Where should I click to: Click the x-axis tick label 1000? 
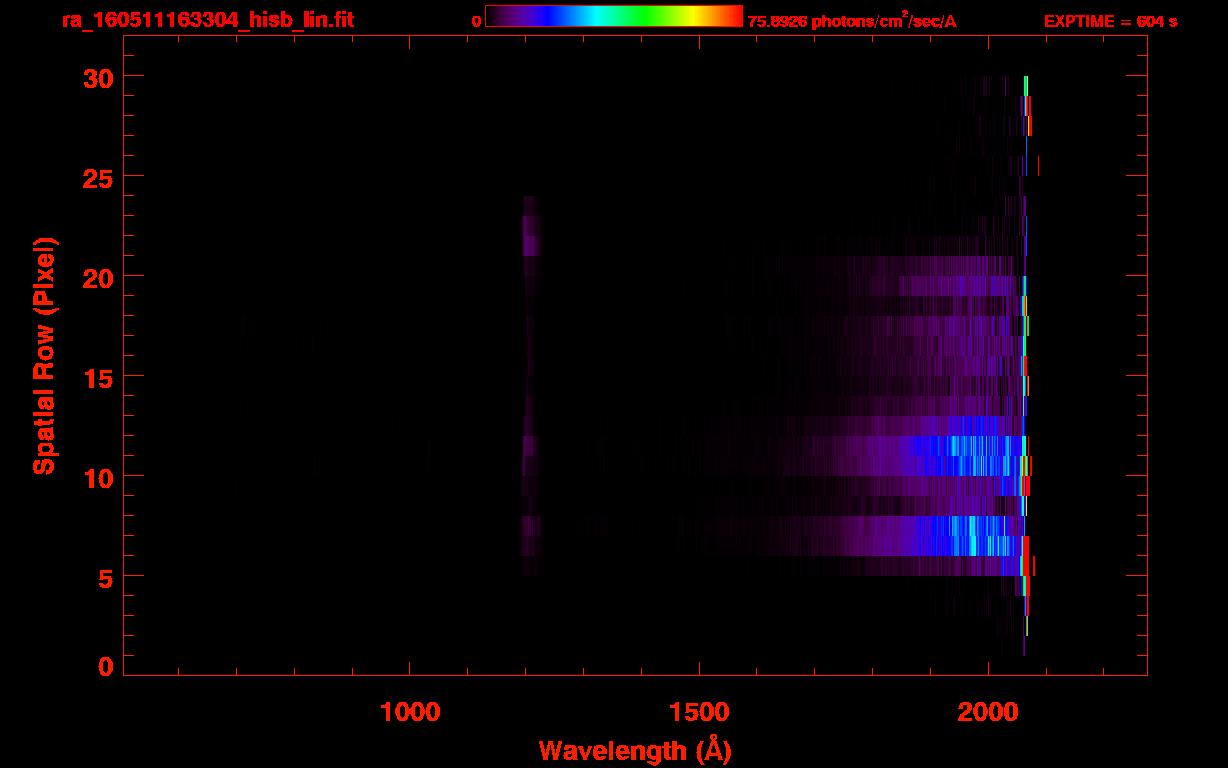click(x=409, y=712)
